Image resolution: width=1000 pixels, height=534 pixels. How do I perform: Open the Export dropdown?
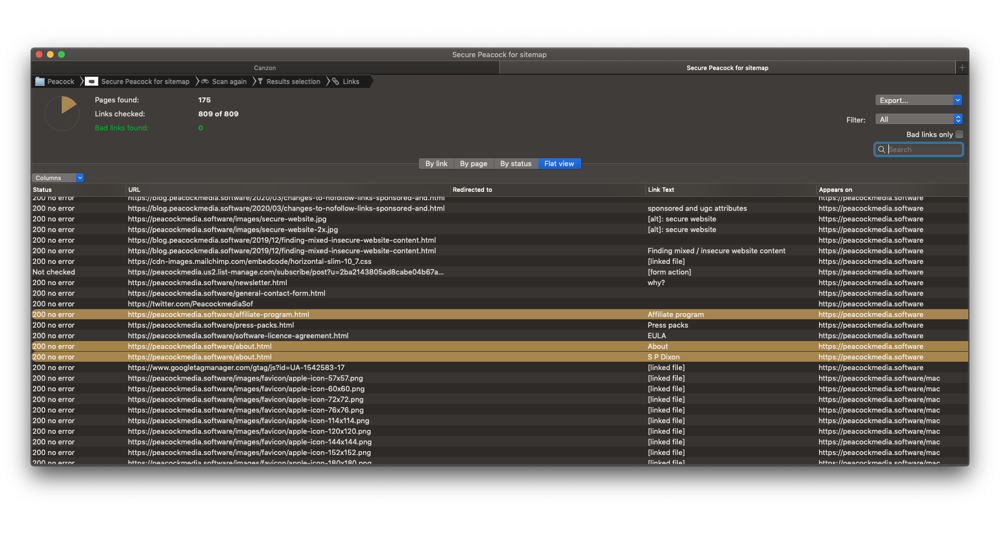(918, 100)
